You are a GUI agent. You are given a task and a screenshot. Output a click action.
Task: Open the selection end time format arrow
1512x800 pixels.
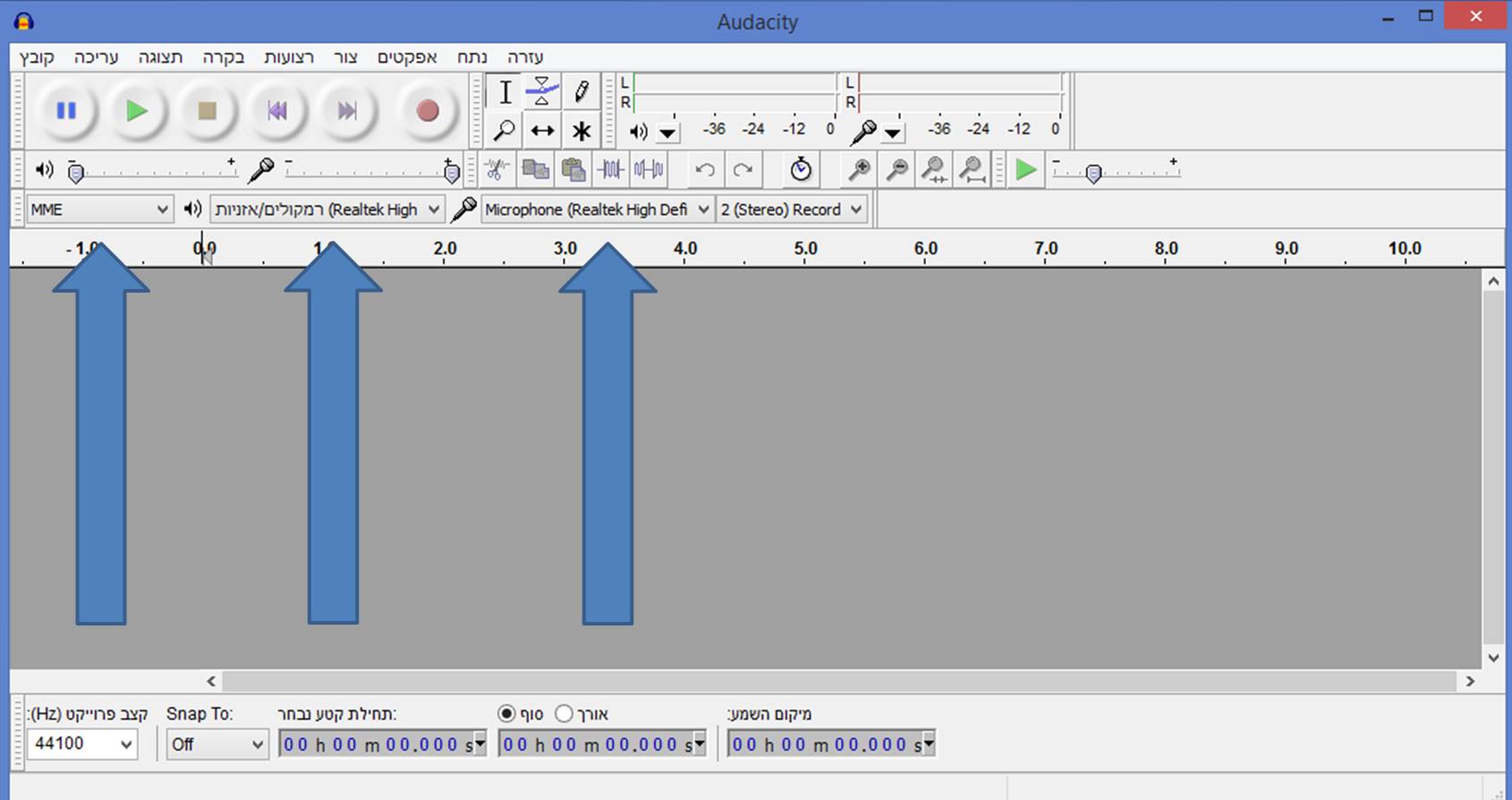(x=700, y=743)
